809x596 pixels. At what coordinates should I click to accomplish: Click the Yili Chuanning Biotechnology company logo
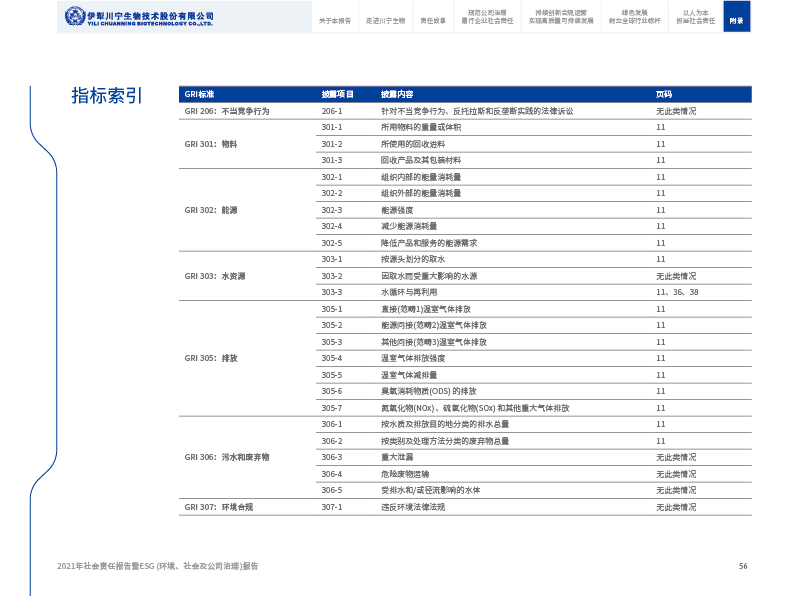coord(138,17)
